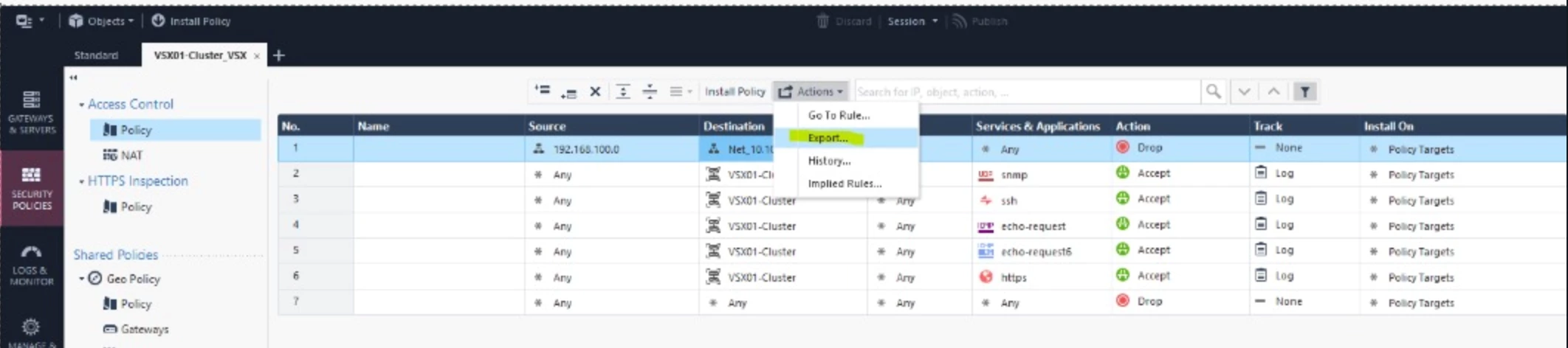Click the delete rule X icon
The height and width of the screenshot is (348, 1568).
coord(595,91)
